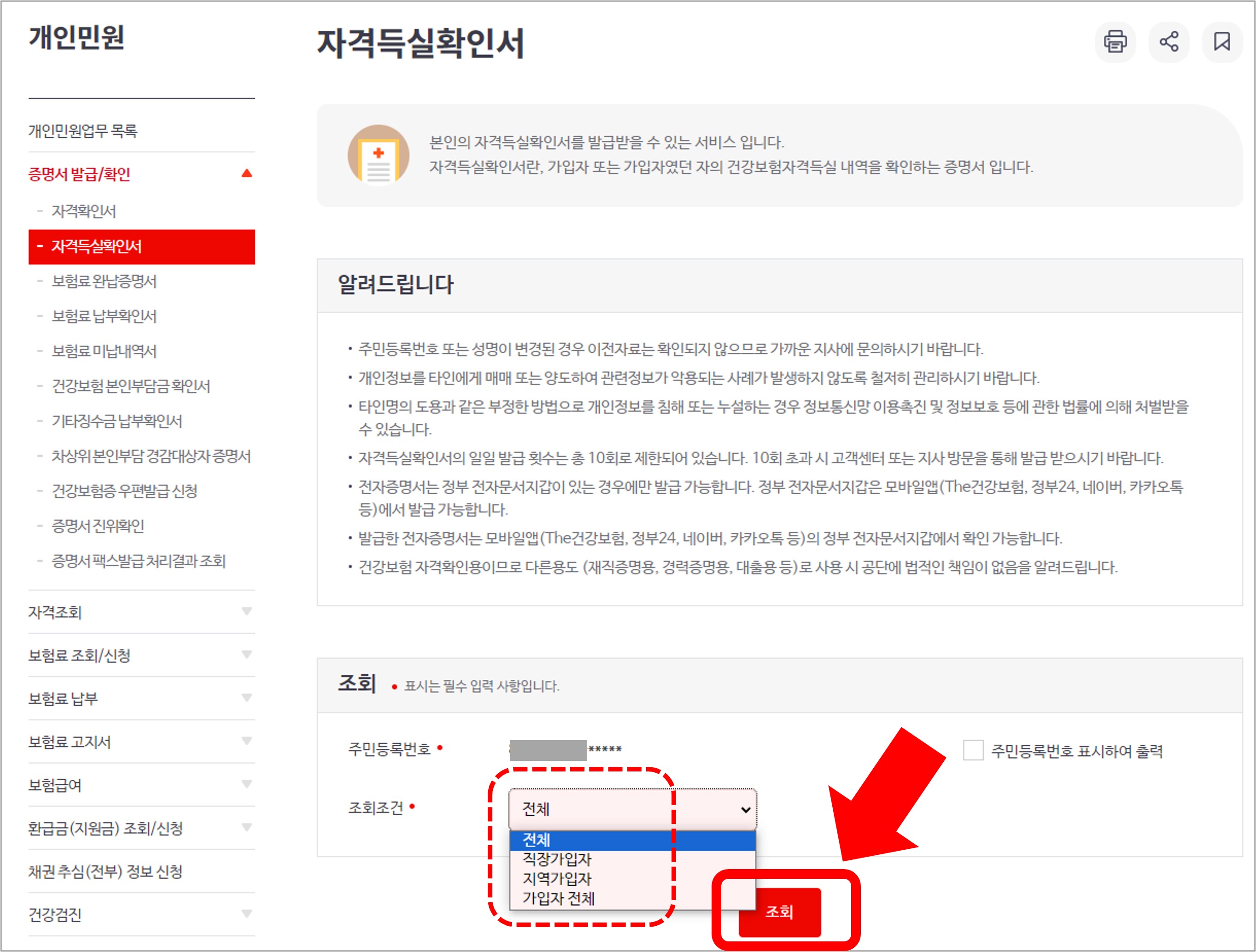Screen dimensions: 1256x952
Task: Check 주민등록번호 표시하여 출력 checkbox
Action: [973, 750]
